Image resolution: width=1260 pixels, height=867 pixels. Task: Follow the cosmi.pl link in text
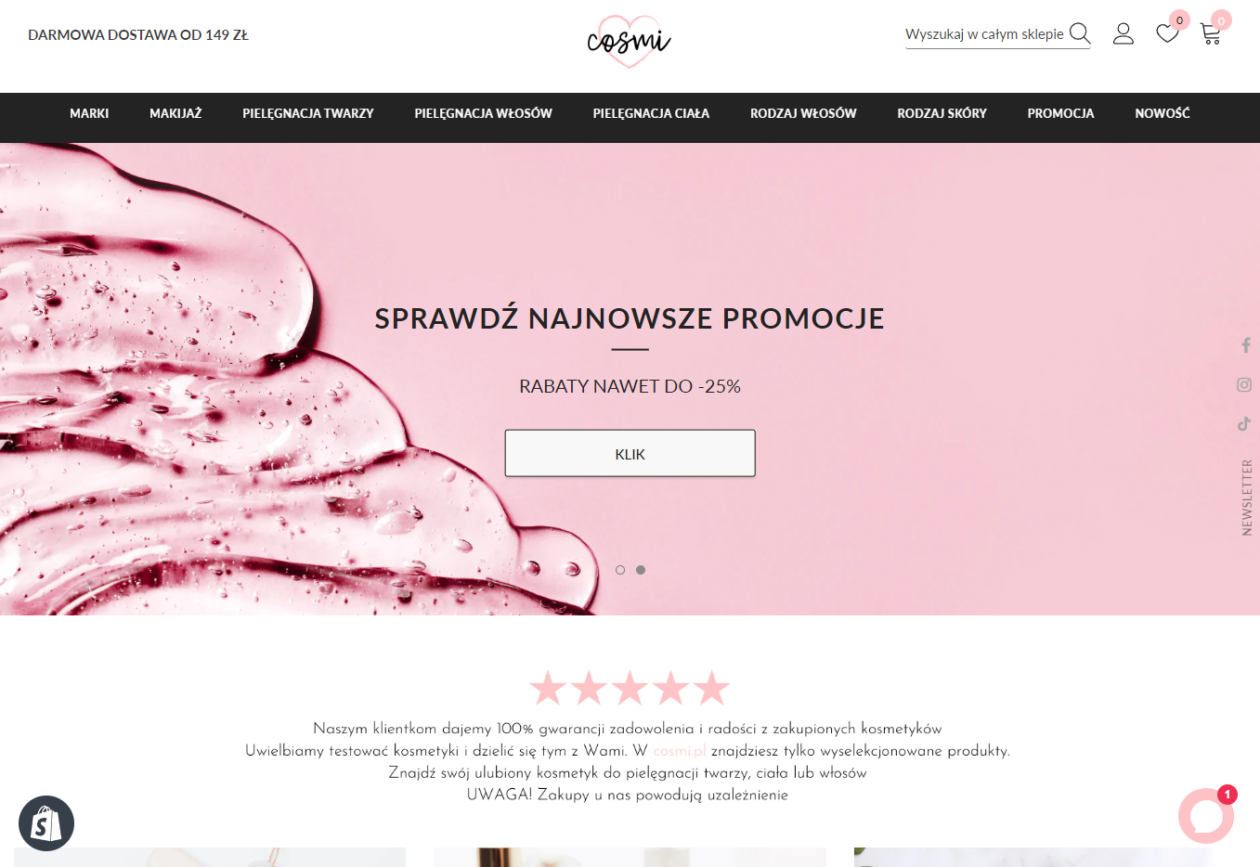click(x=680, y=751)
